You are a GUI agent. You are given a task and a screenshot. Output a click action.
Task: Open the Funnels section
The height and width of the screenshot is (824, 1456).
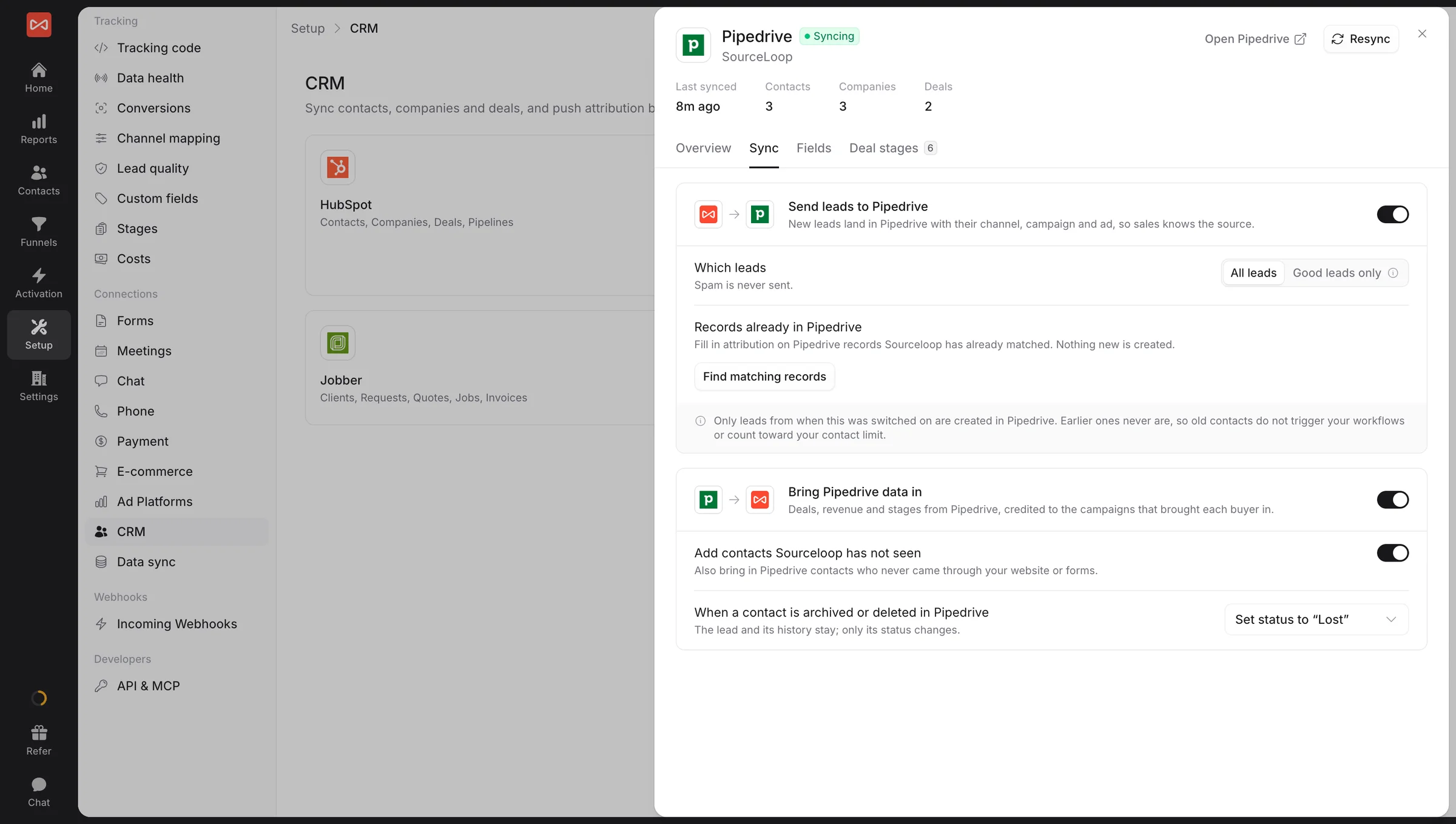point(39,232)
